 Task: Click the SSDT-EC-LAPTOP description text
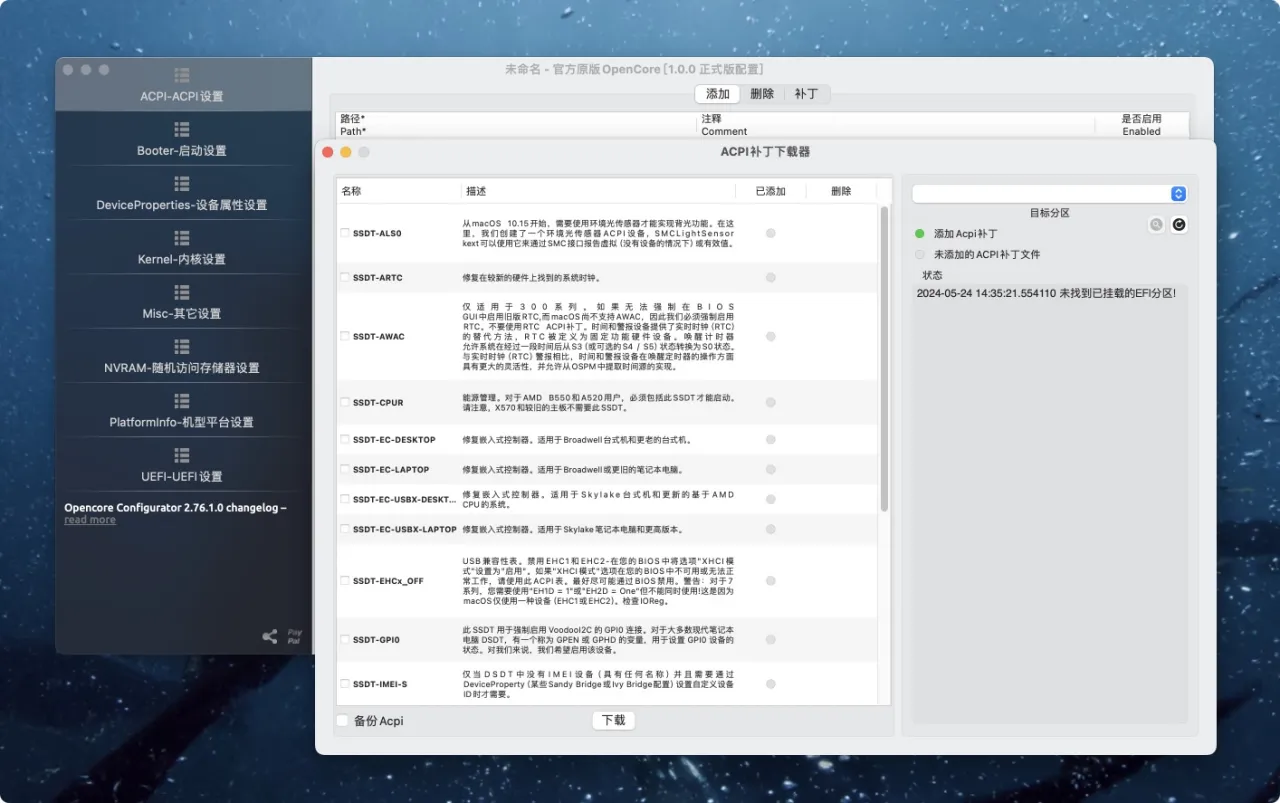573,469
